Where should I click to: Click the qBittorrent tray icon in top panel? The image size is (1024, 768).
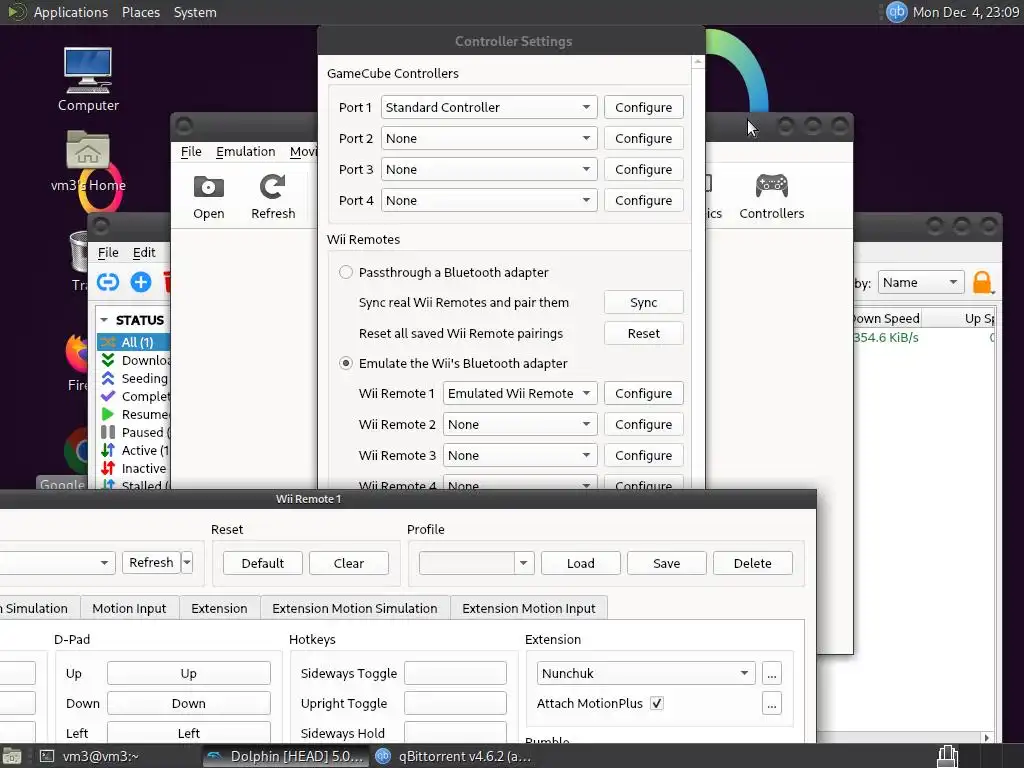click(x=896, y=12)
